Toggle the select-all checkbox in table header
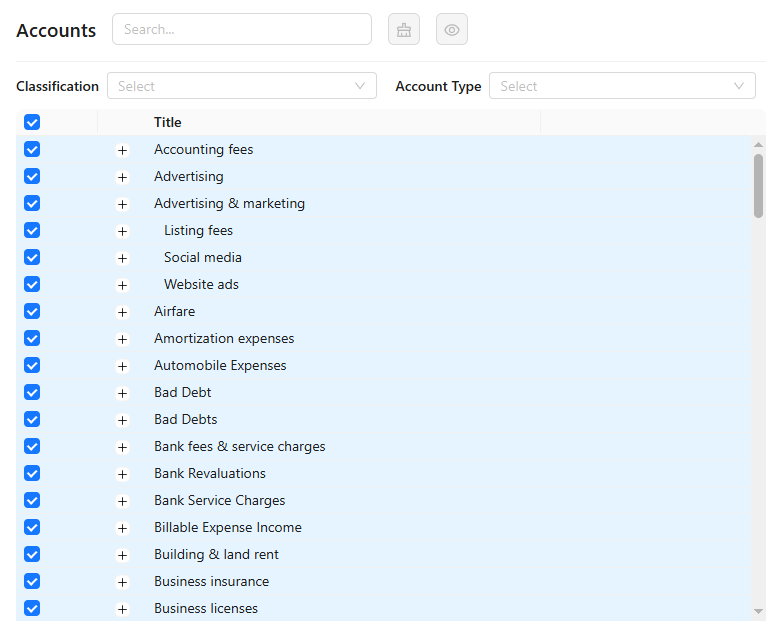781x636 pixels. [32, 122]
